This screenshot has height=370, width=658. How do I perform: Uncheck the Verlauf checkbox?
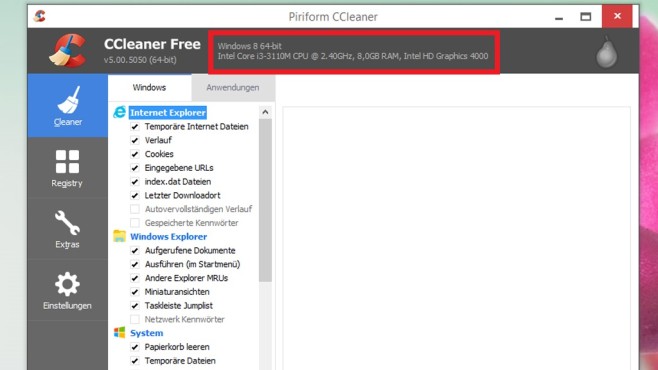click(135, 141)
